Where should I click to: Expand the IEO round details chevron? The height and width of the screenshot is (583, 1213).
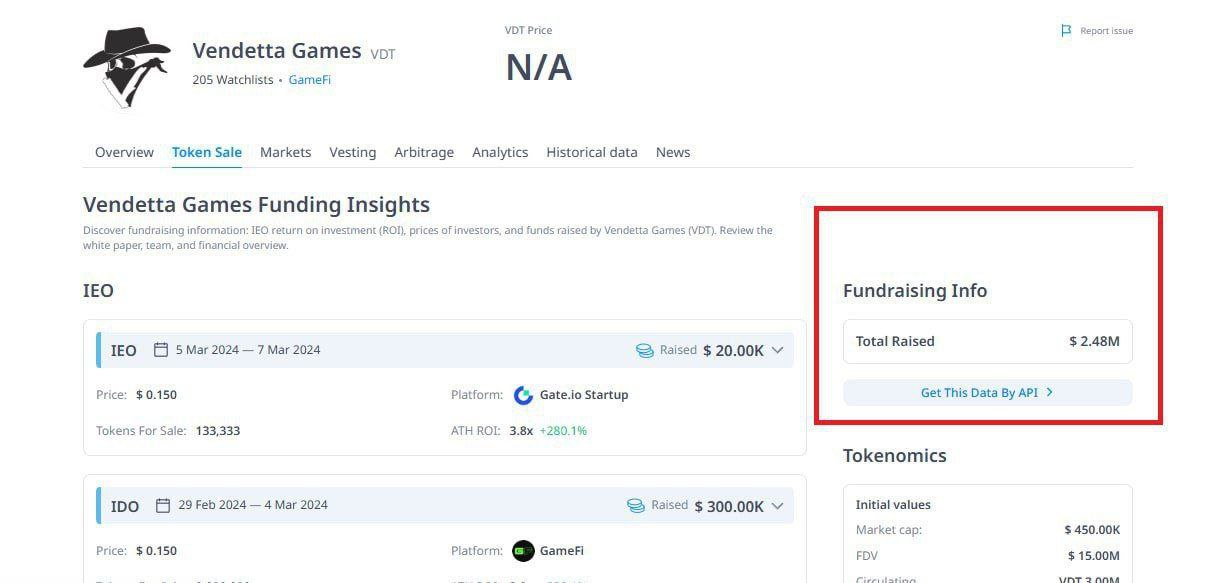(x=778, y=351)
